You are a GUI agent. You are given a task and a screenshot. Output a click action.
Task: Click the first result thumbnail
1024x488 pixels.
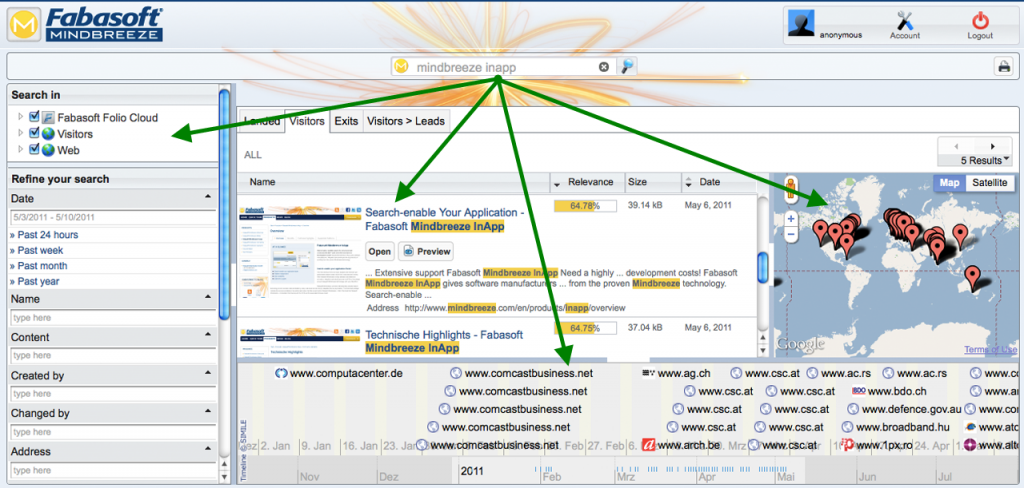[300, 252]
